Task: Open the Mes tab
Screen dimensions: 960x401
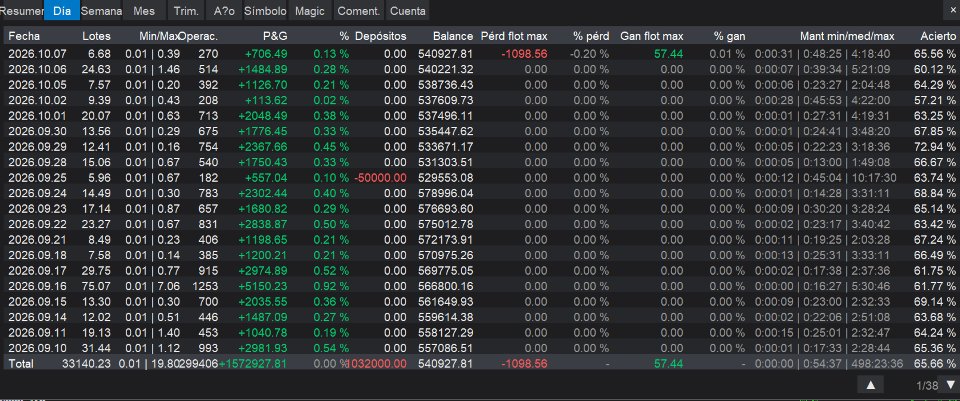Action: pyautogui.click(x=144, y=11)
